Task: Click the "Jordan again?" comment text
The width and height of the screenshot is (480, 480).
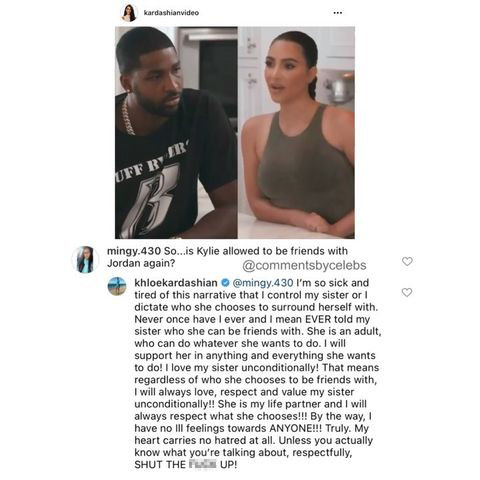Action: pyautogui.click(x=141, y=263)
